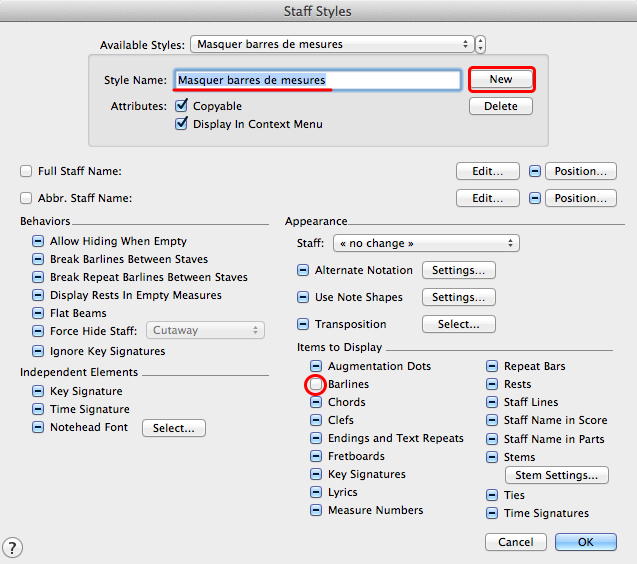Open the Available Styles dropdown
This screenshot has width=637, height=564.
[x=332, y=44]
